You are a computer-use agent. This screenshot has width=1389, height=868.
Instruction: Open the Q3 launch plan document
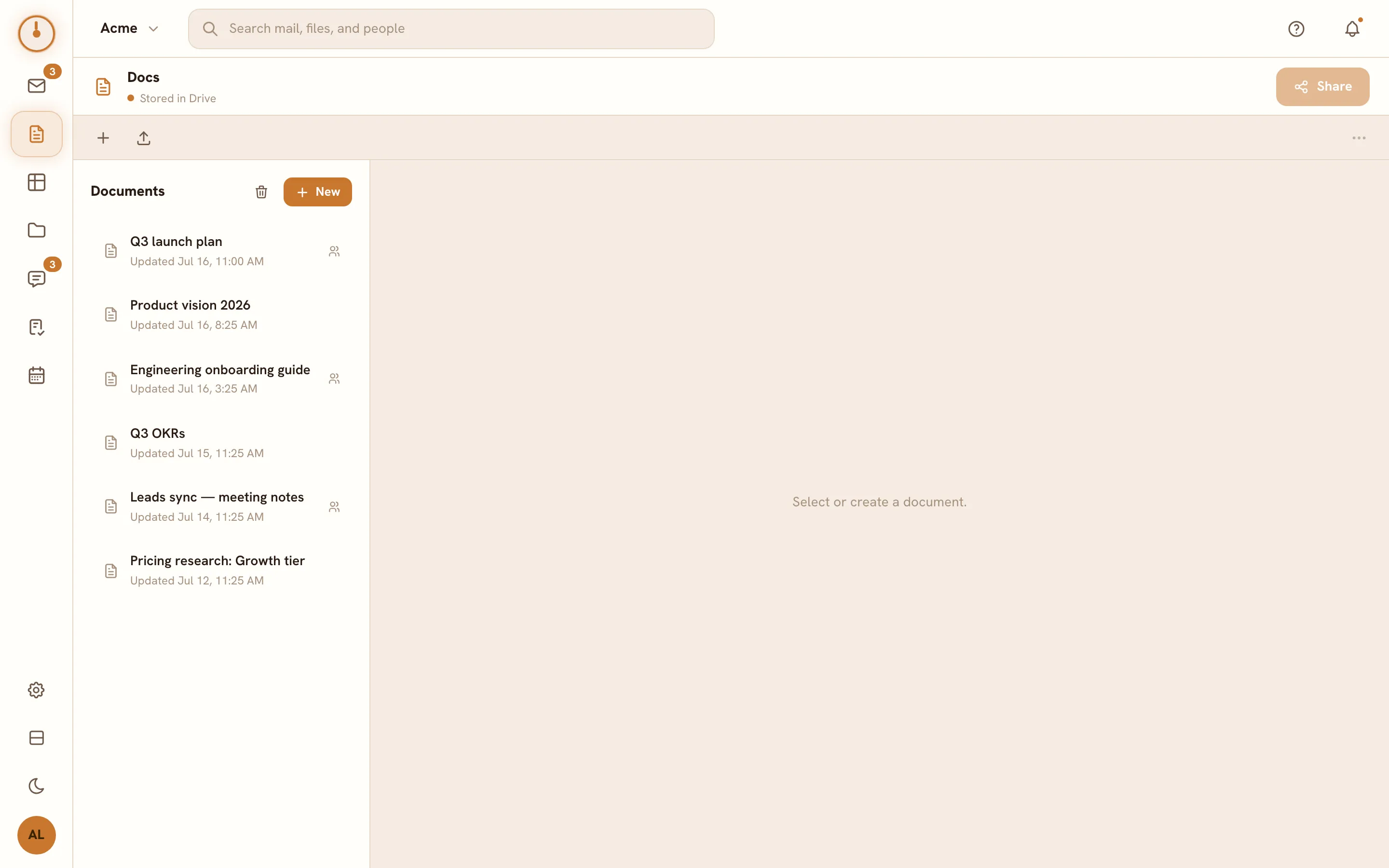[x=221, y=251]
